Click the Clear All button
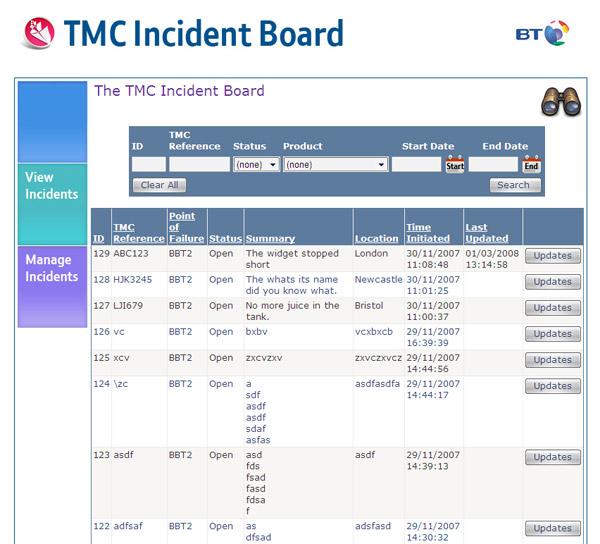Screen dimensions: 600x544 tap(159, 185)
